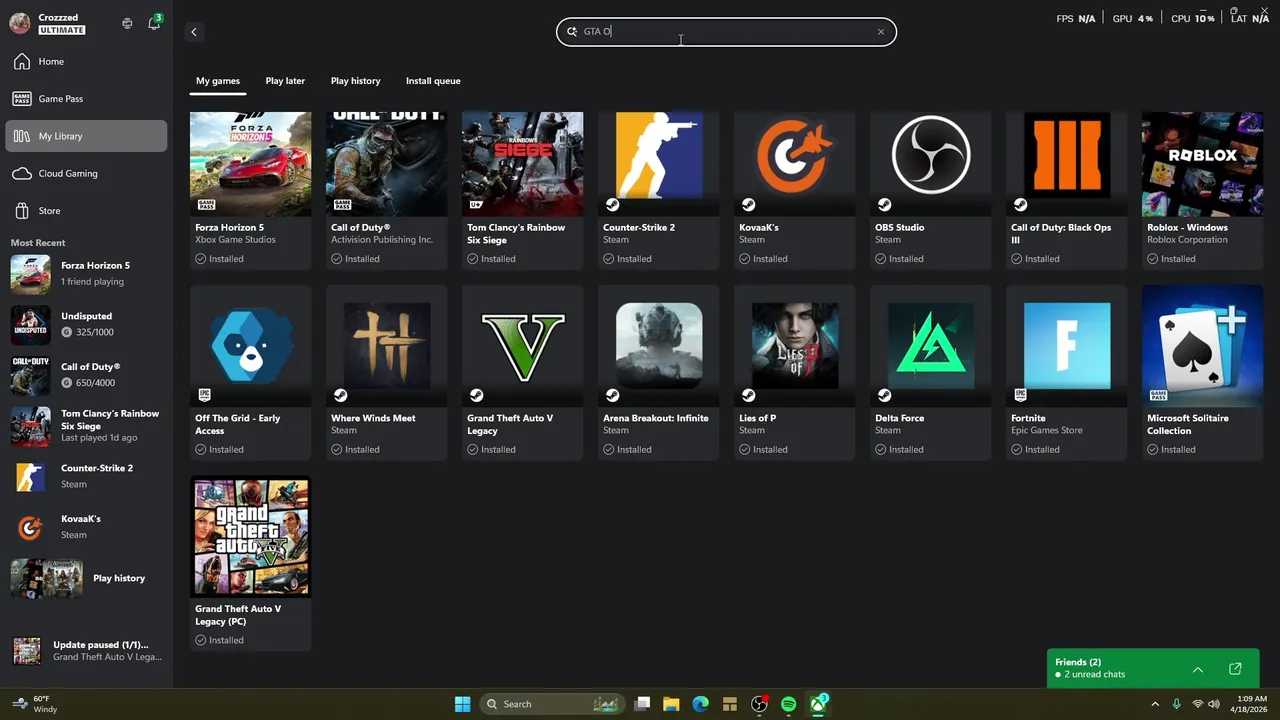Image resolution: width=1280 pixels, height=720 pixels.
Task: Open the Xbox app taskbar icon
Action: (818, 704)
